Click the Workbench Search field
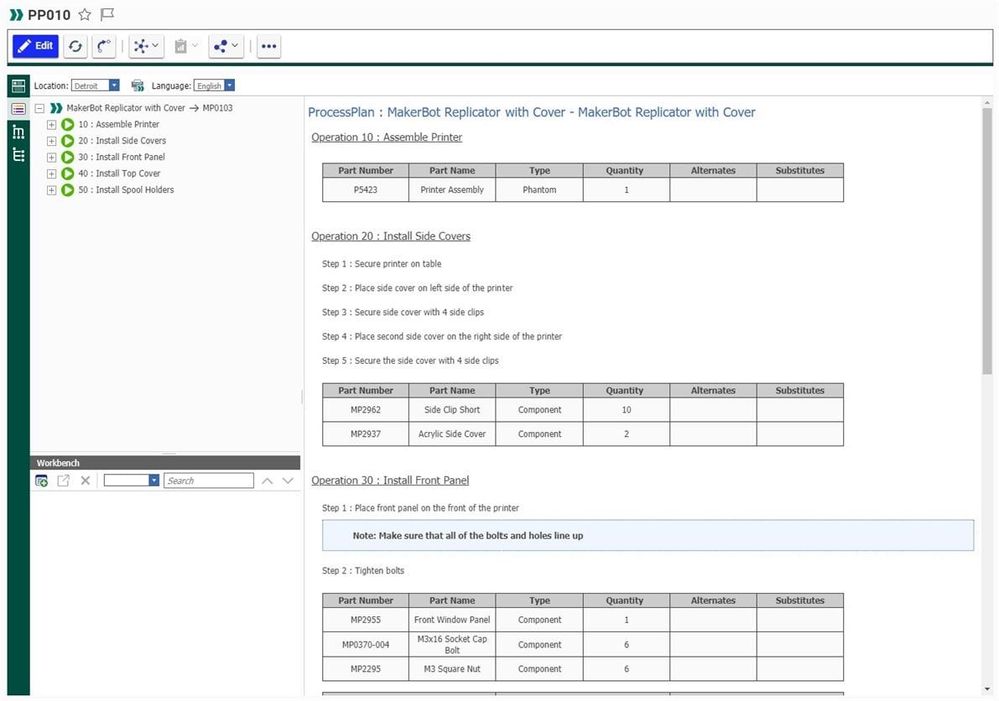Screen dimensions: 999x701 (x=209, y=481)
